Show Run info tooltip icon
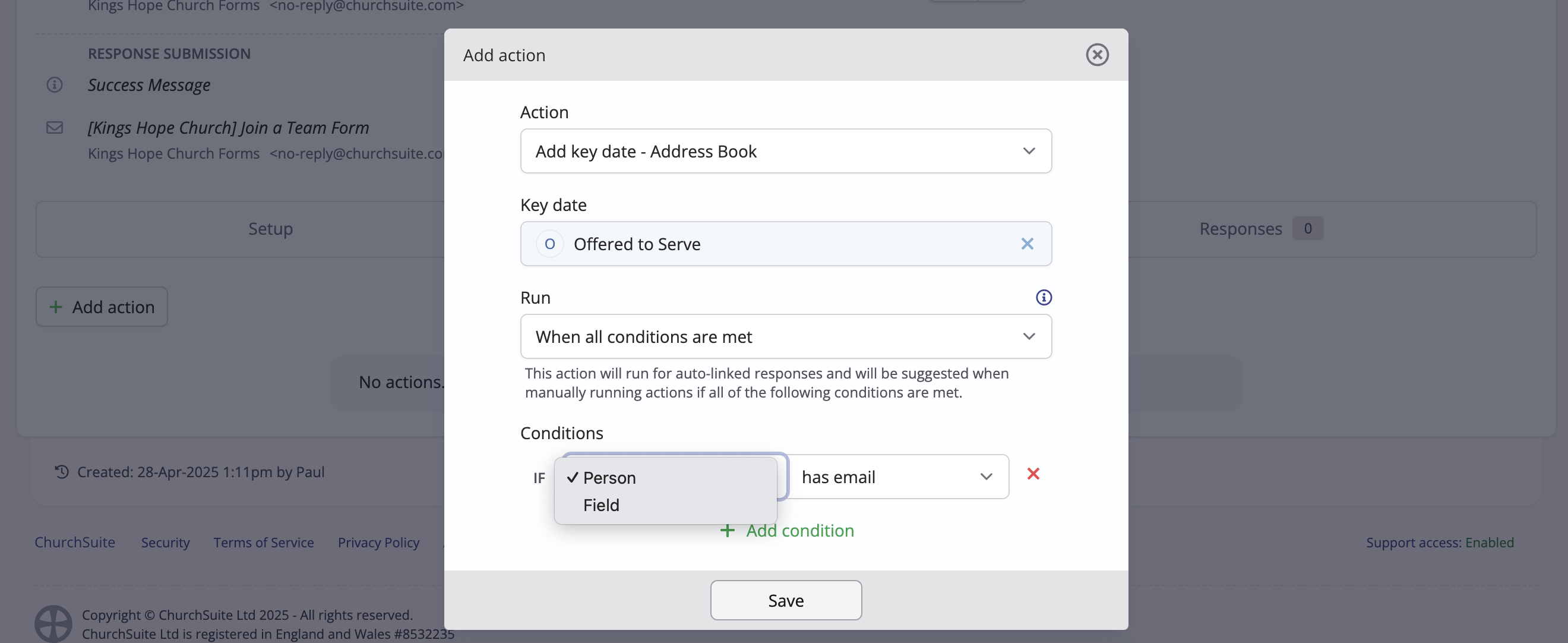 pyautogui.click(x=1044, y=297)
